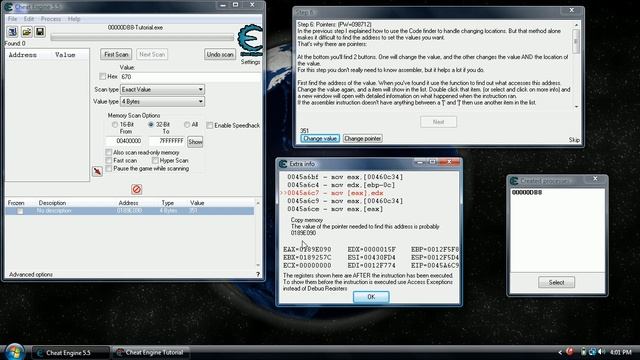Image resolution: width=640 pixels, height=360 pixels.
Task: Click the address table scrollbar
Action: pos(258,234)
